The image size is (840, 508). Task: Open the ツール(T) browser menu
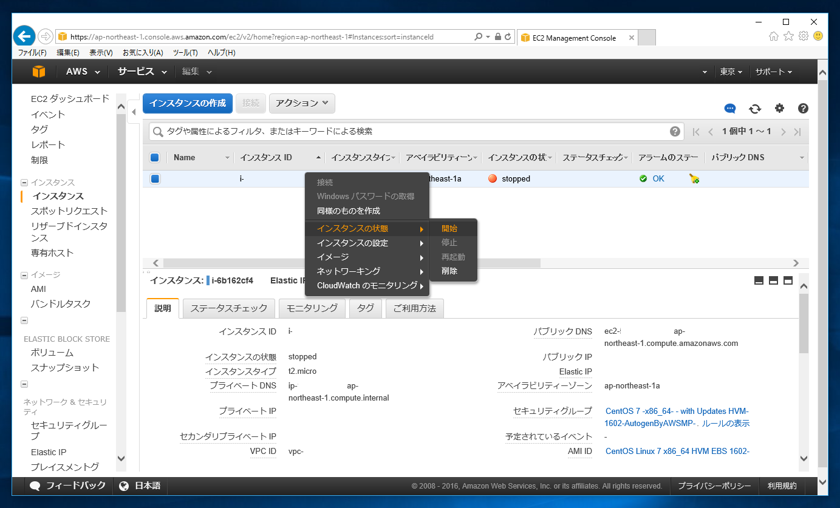(185, 53)
